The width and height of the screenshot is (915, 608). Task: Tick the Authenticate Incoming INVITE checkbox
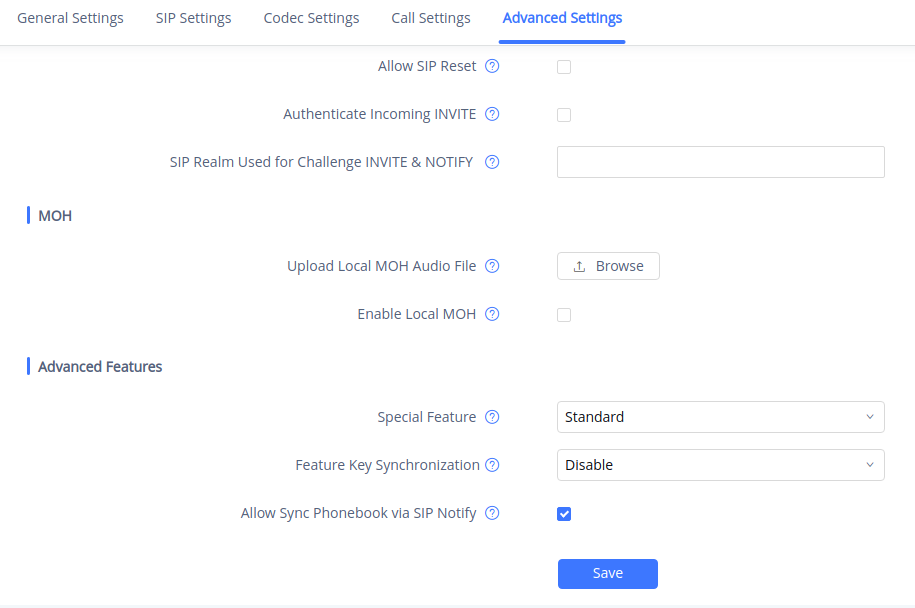(564, 115)
